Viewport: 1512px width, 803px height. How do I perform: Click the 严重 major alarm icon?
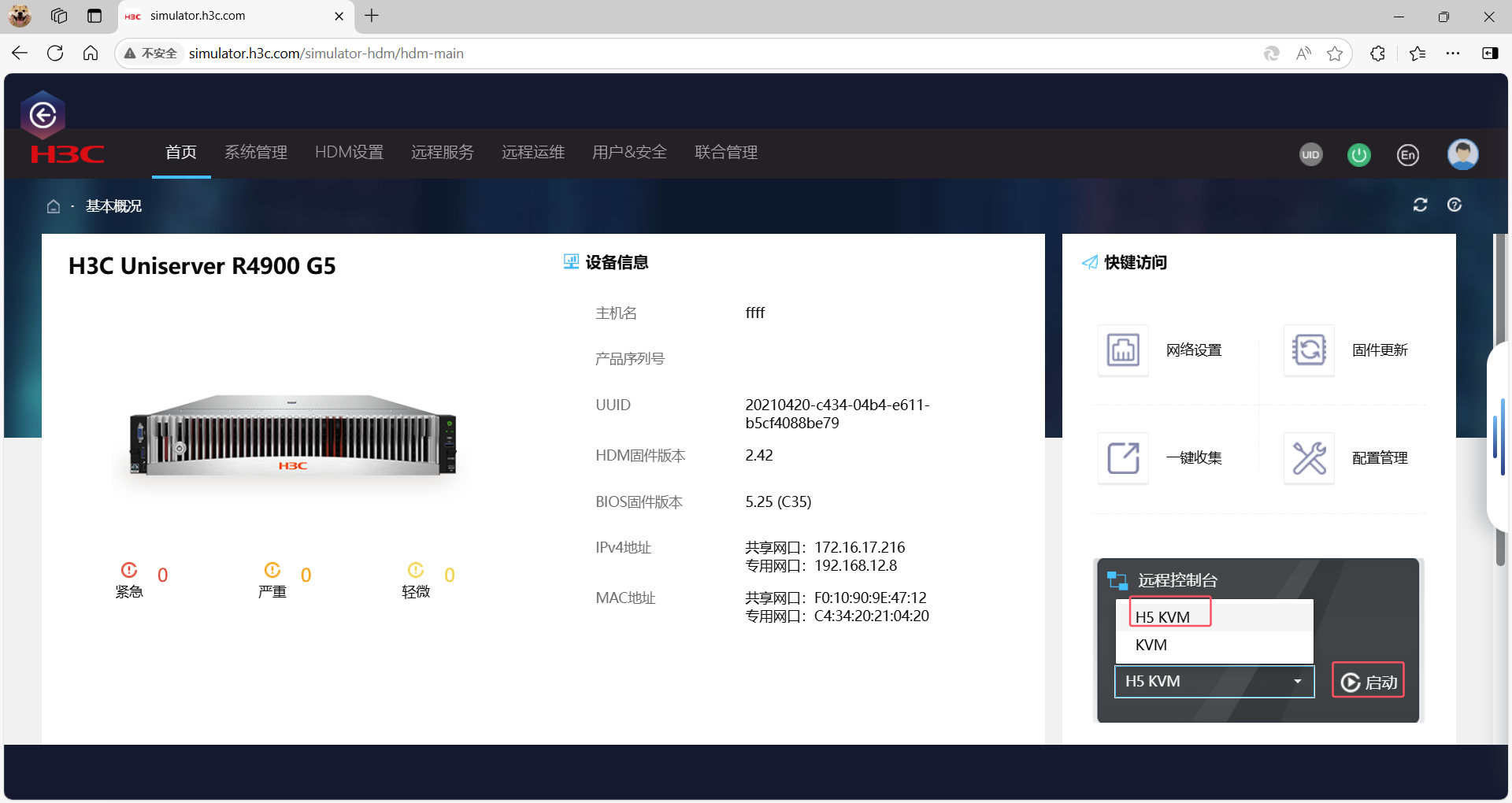point(272,569)
